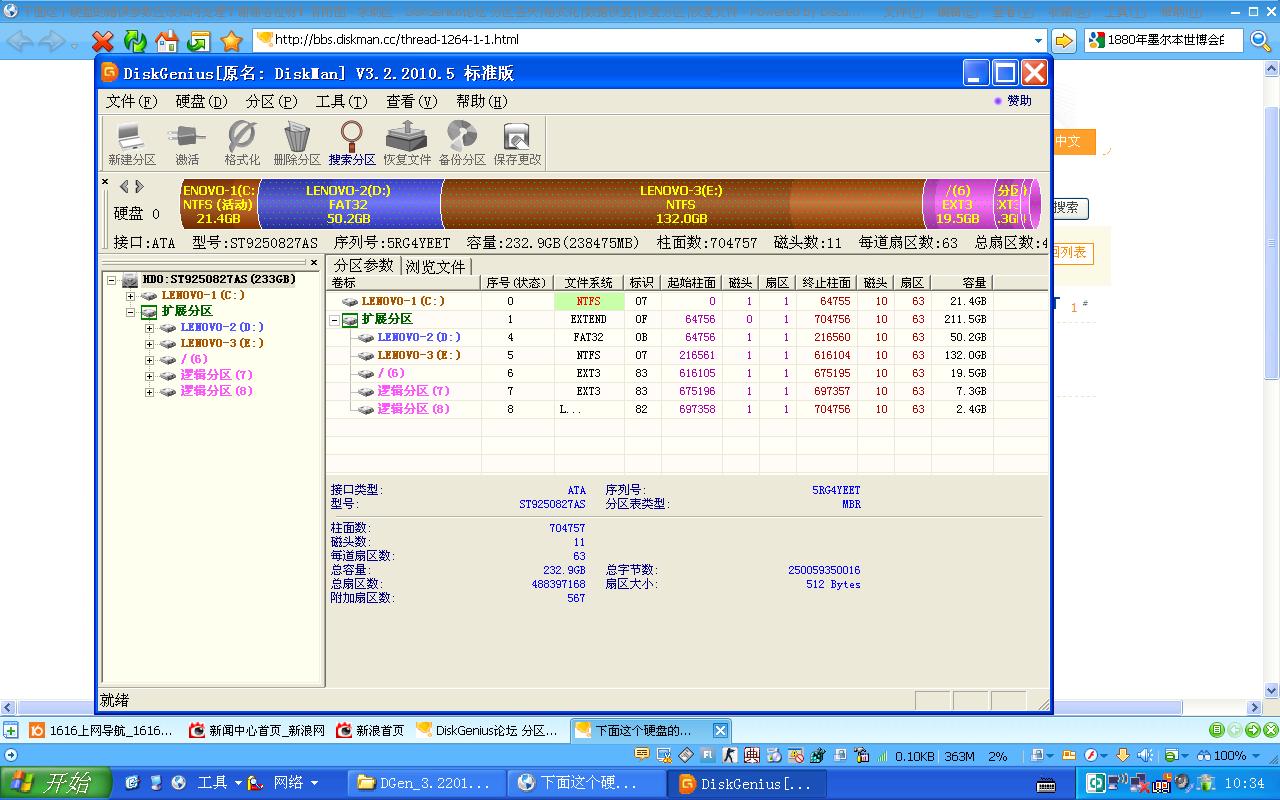The width and height of the screenshot is (1280, 800).
Task: Switch to browser tab DiskGenius论坛 分区
Action: (489, 730)
